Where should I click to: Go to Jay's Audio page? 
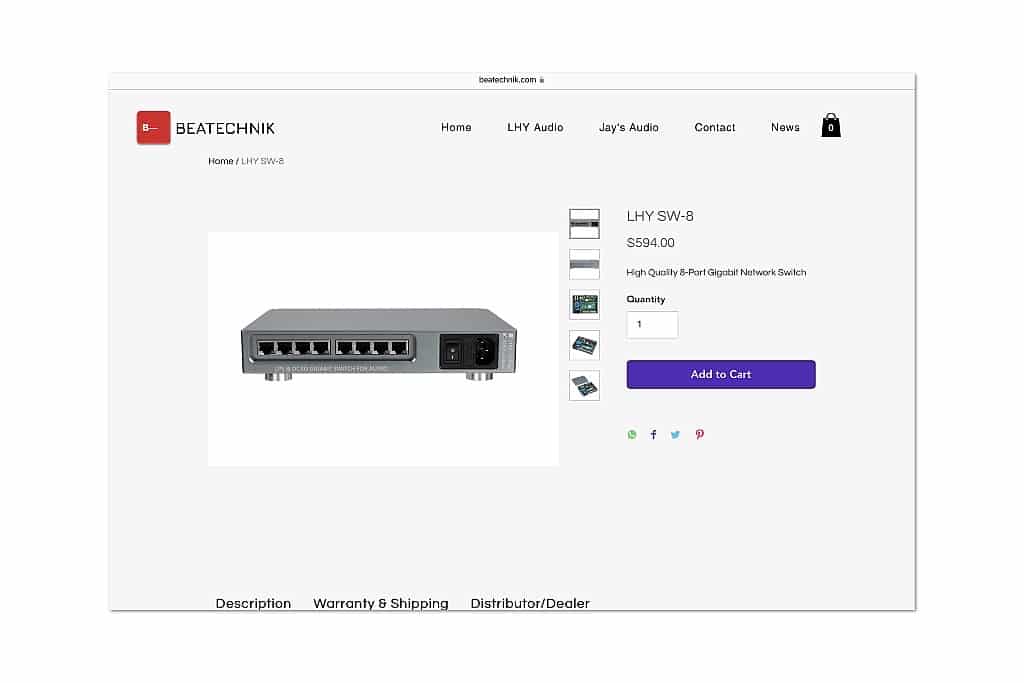pos(629,127)
